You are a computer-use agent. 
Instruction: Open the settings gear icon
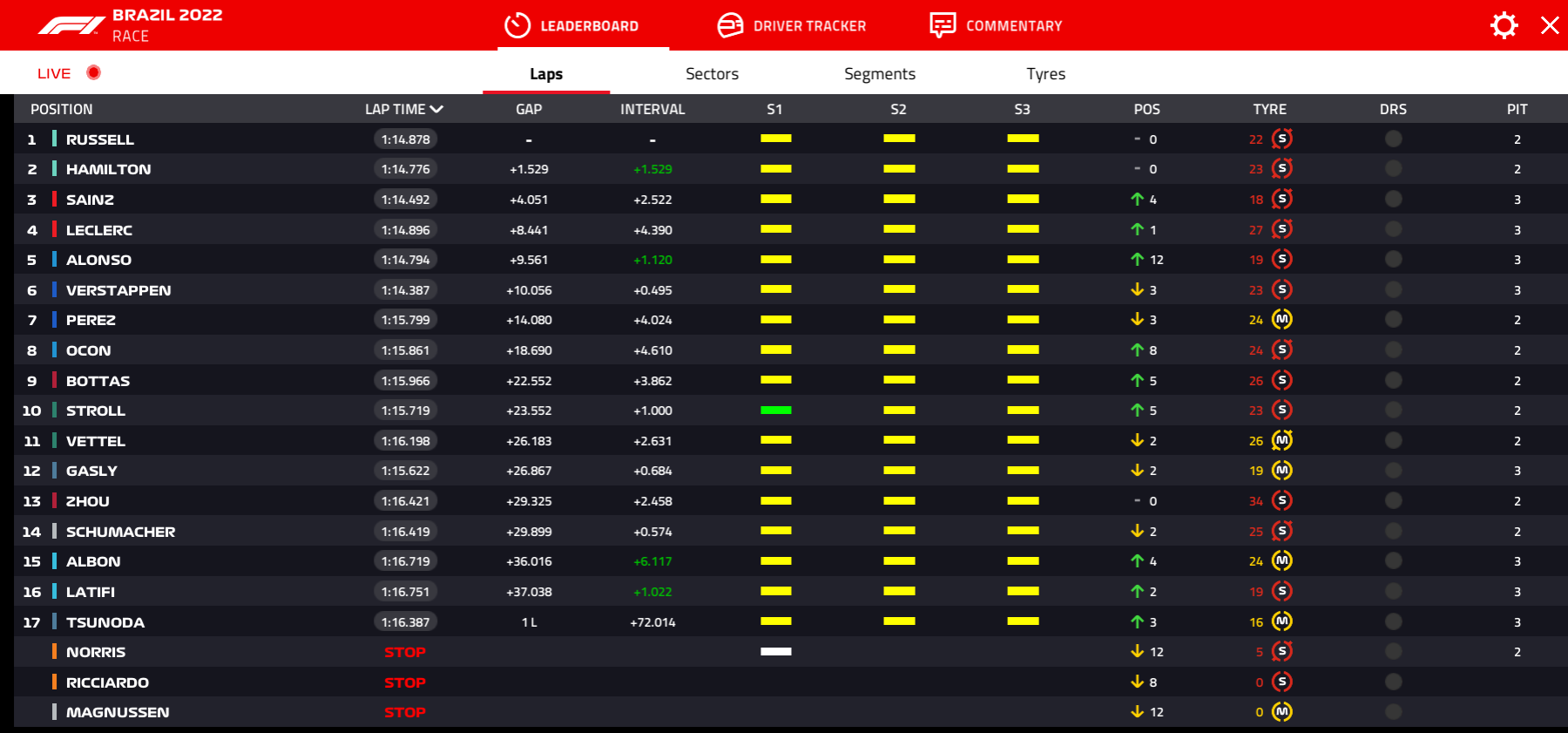1504,25
